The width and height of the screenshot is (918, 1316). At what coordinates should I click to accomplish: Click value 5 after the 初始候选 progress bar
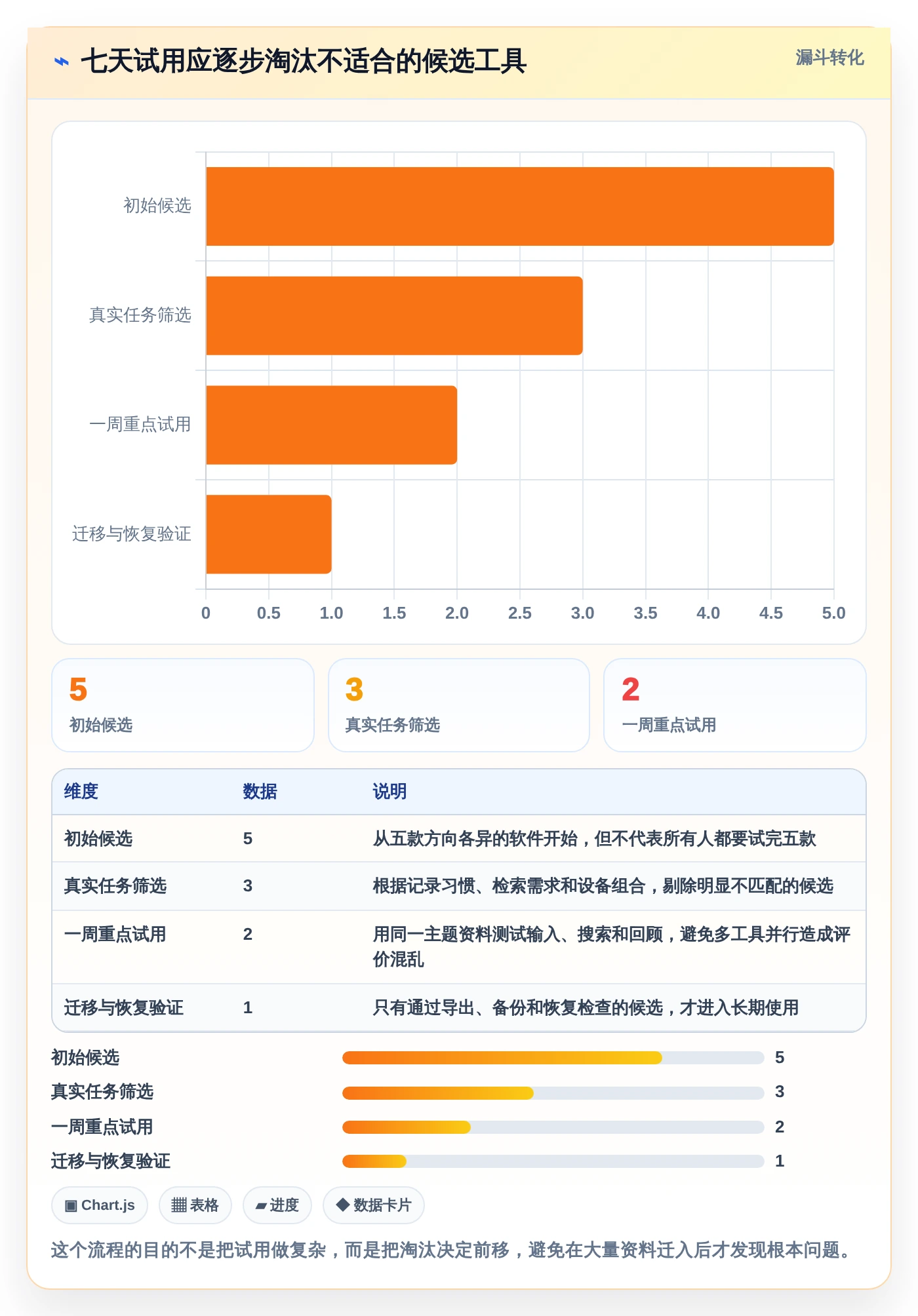click(780, 1058)
